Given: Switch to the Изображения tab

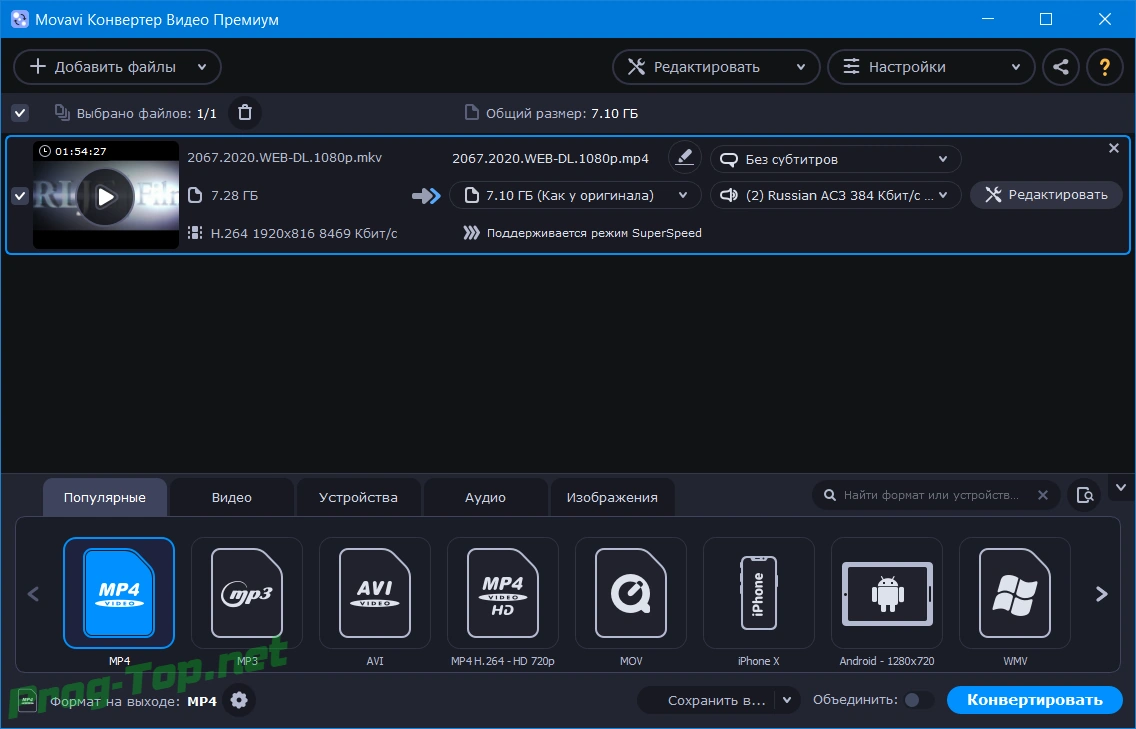Looking at the screenshot, I should pyautogui.click(x=612, y=497).
